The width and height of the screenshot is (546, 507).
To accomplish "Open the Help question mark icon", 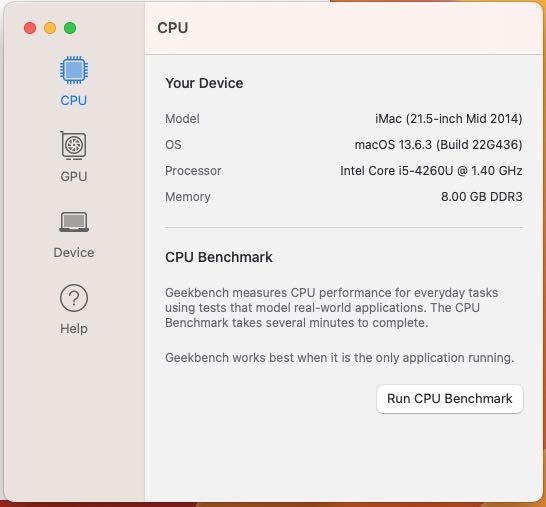I will pos(74,298).
